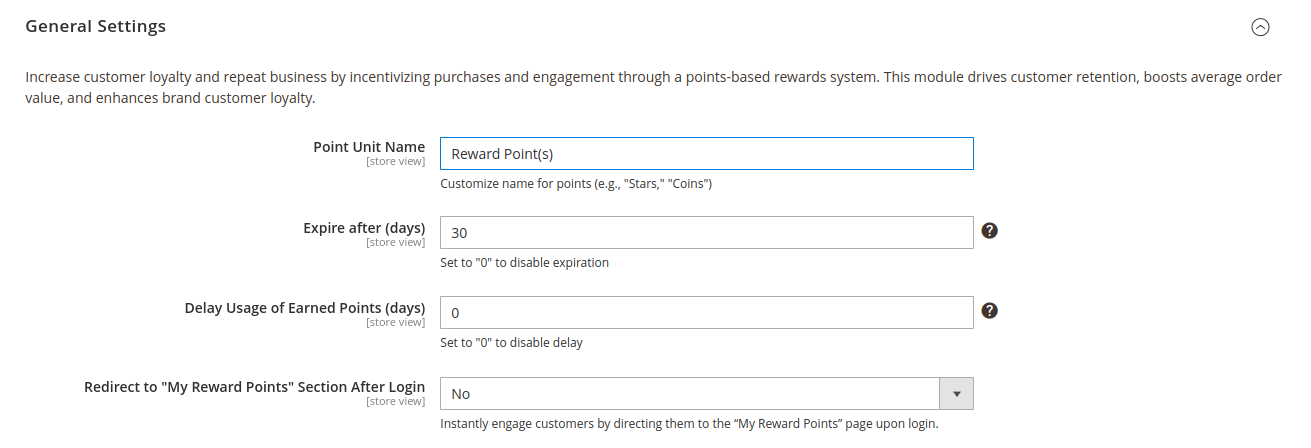Click the "Instantly engage customers" hint text

pos(689,424)
